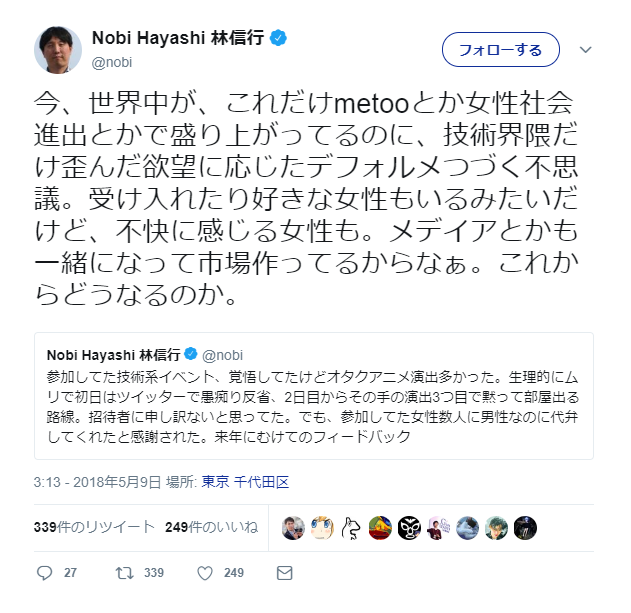This screenshot has height=613, width=631.
Task: Follow the account with フォローする button
Action: 501,50
